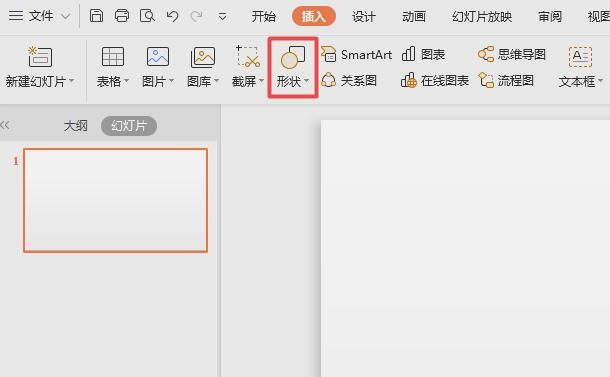Select the 插入 ribbon tab
Screen dimensions: 610x377
tap(314, 16)
